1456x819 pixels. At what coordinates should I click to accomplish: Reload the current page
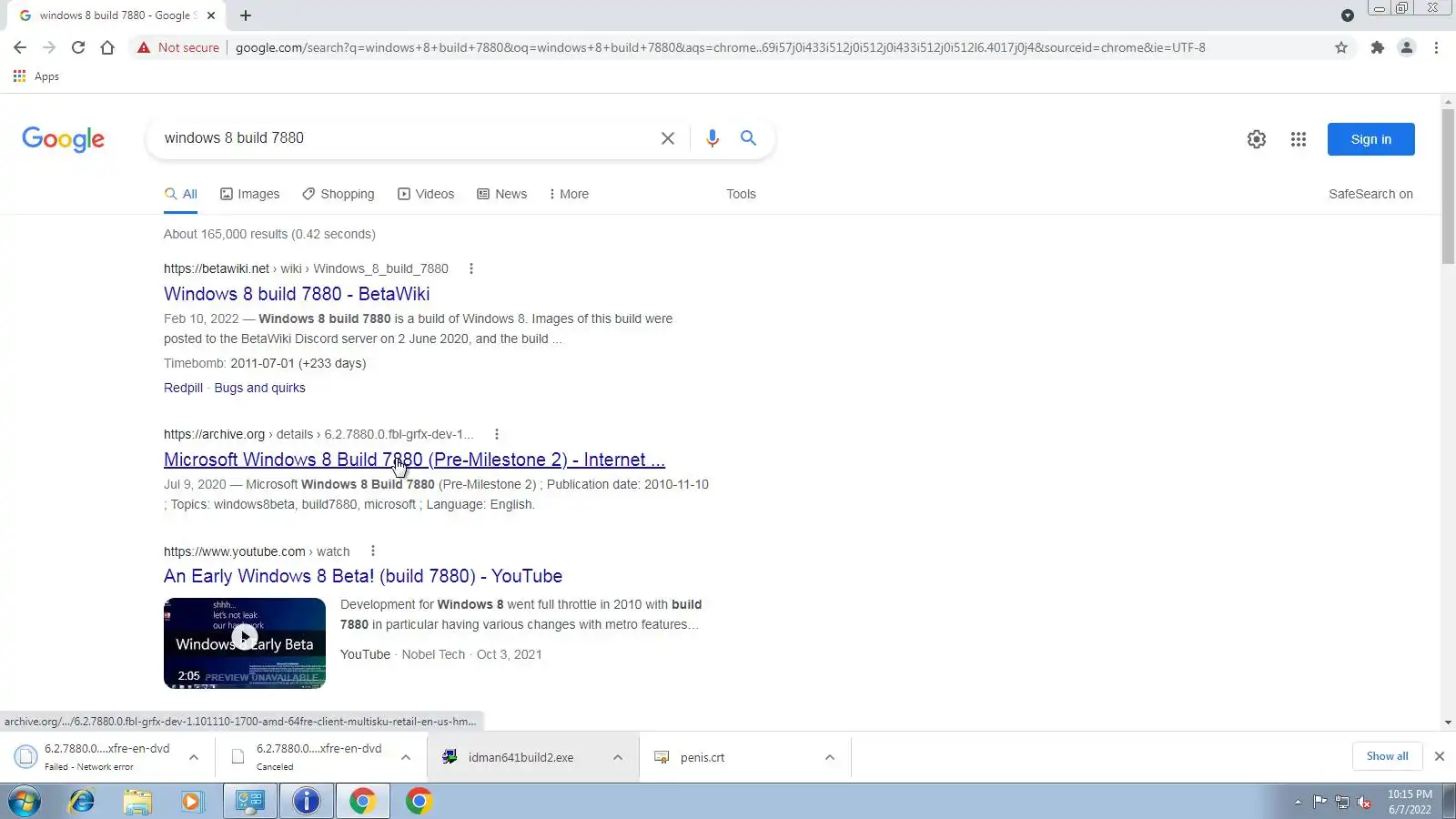[78, 47]
